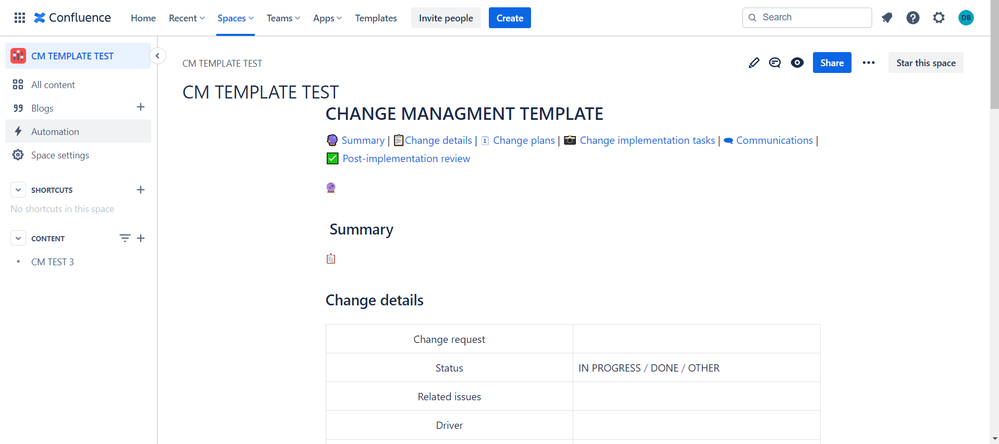The width and height of the screenshot is (999, 444).
Task: Collapse the Shortcuts section chevron
Action: click(18, 190)
